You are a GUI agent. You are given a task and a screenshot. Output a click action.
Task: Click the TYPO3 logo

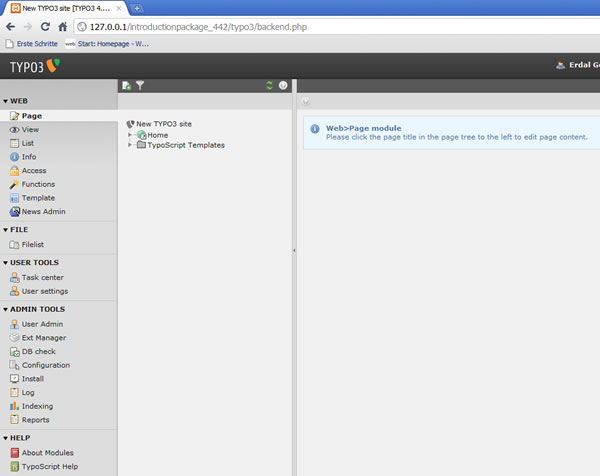34,67
